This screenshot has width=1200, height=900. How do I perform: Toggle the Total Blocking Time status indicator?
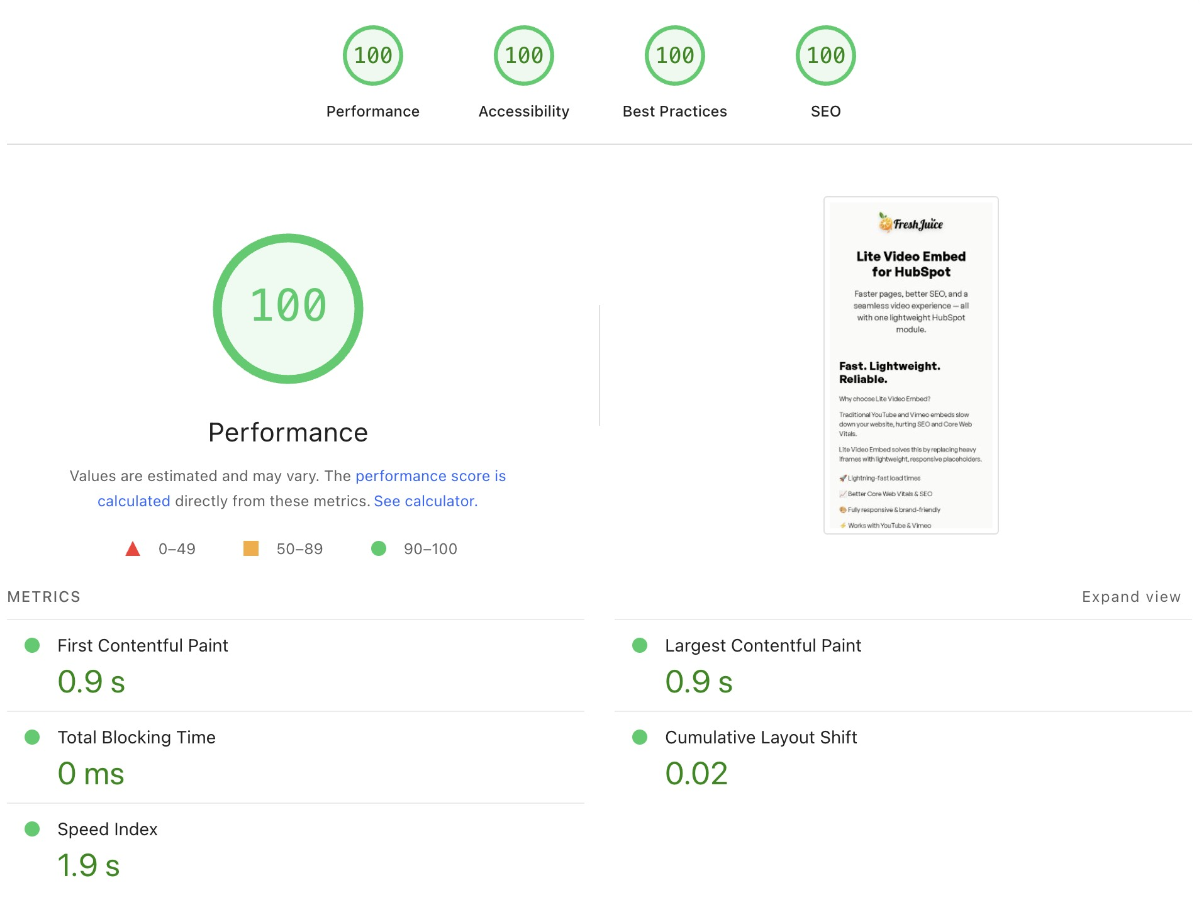[32, 737]
